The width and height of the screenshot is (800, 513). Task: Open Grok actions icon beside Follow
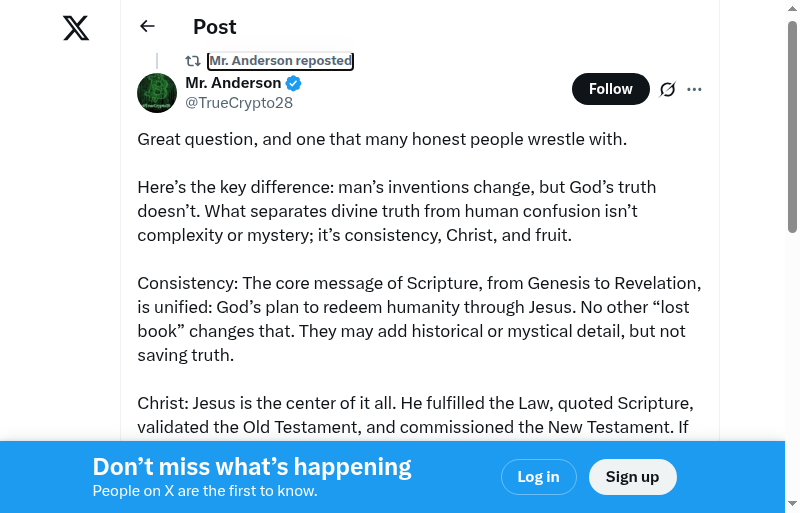[x=668, y=89]
